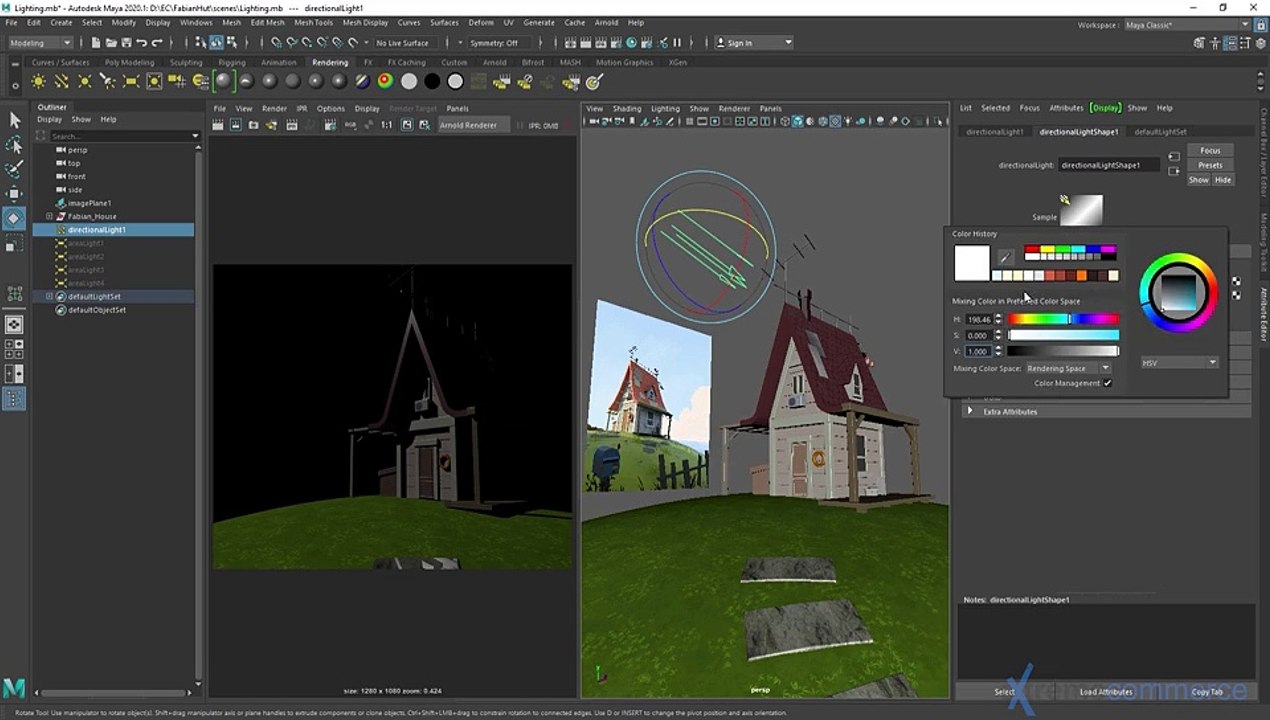Expand the defaultLightSet outliner node
Viewport: 1270px width, 720px height.
pos(49,296)
